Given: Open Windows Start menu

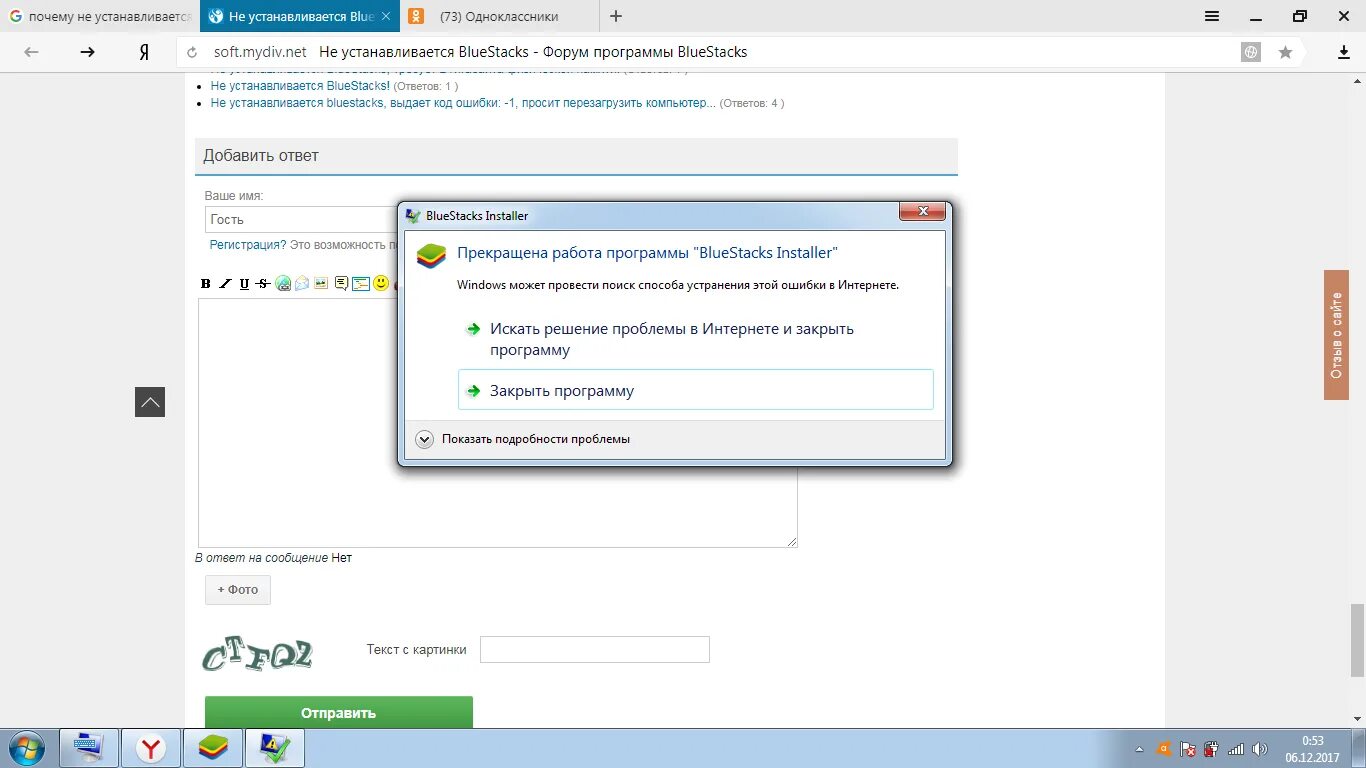Looking at the screenshot, I should point(25,748).
